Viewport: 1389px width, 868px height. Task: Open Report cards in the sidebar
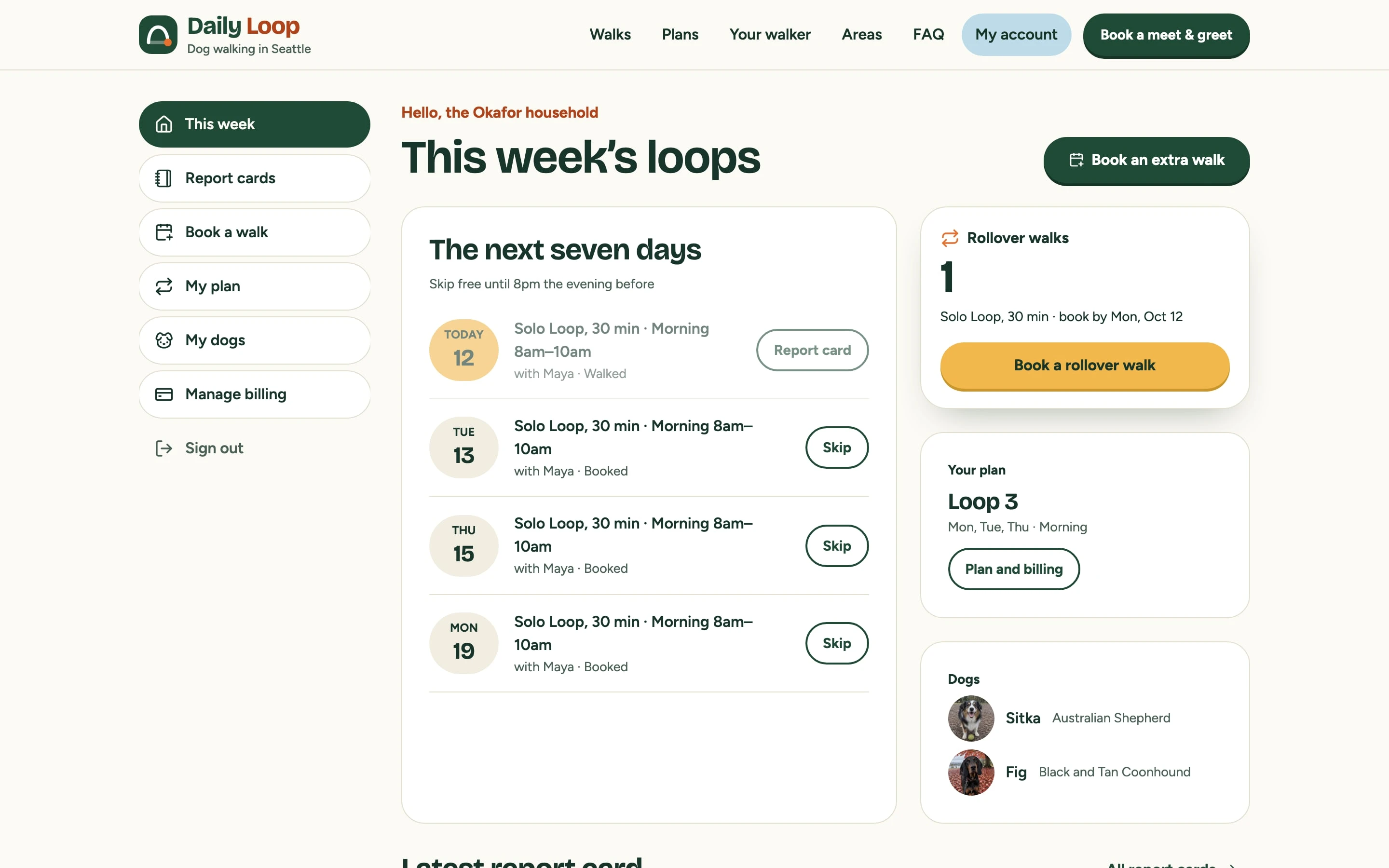pos(254,178)
